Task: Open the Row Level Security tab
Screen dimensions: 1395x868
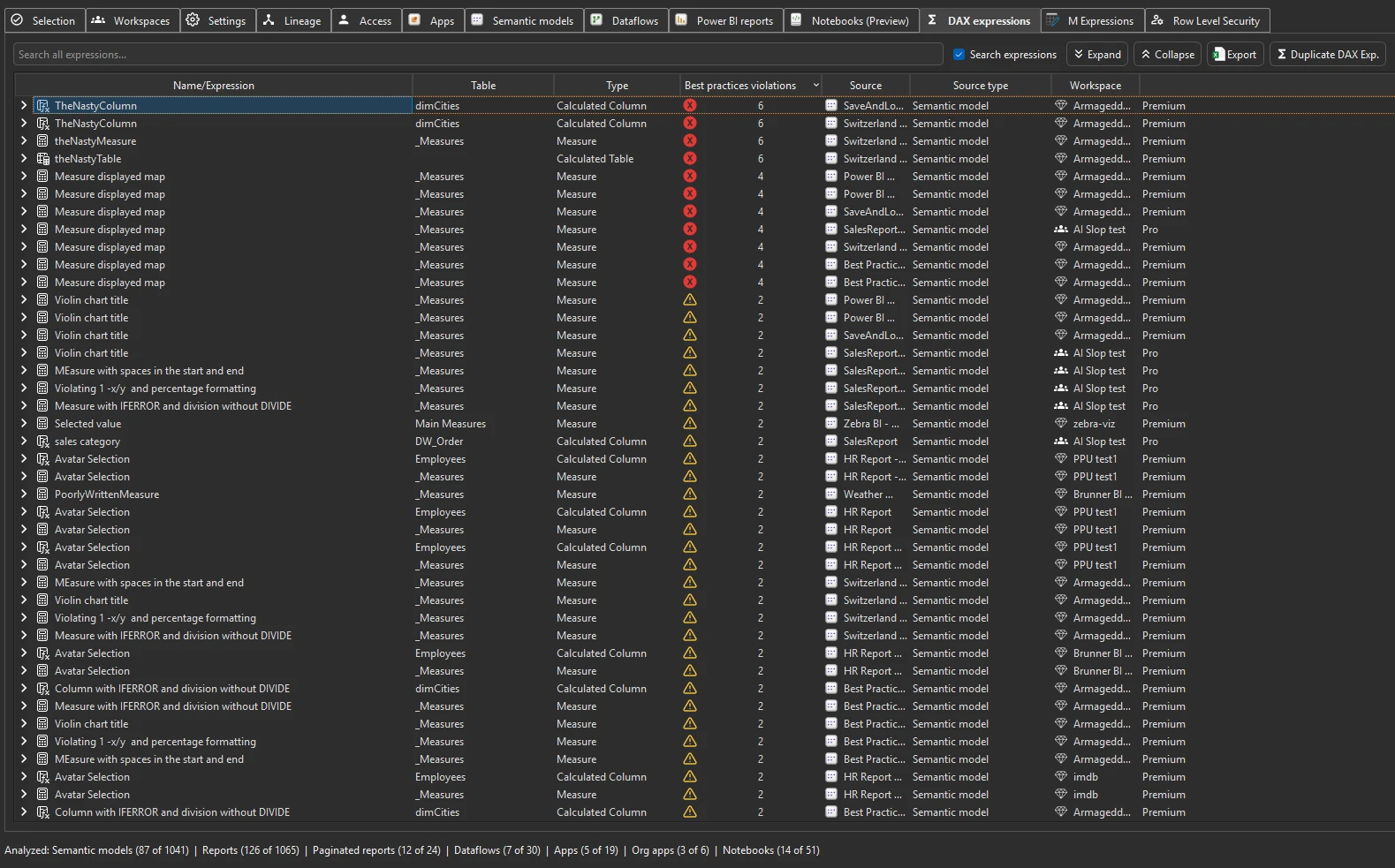Action: [x=1207, y=20]
